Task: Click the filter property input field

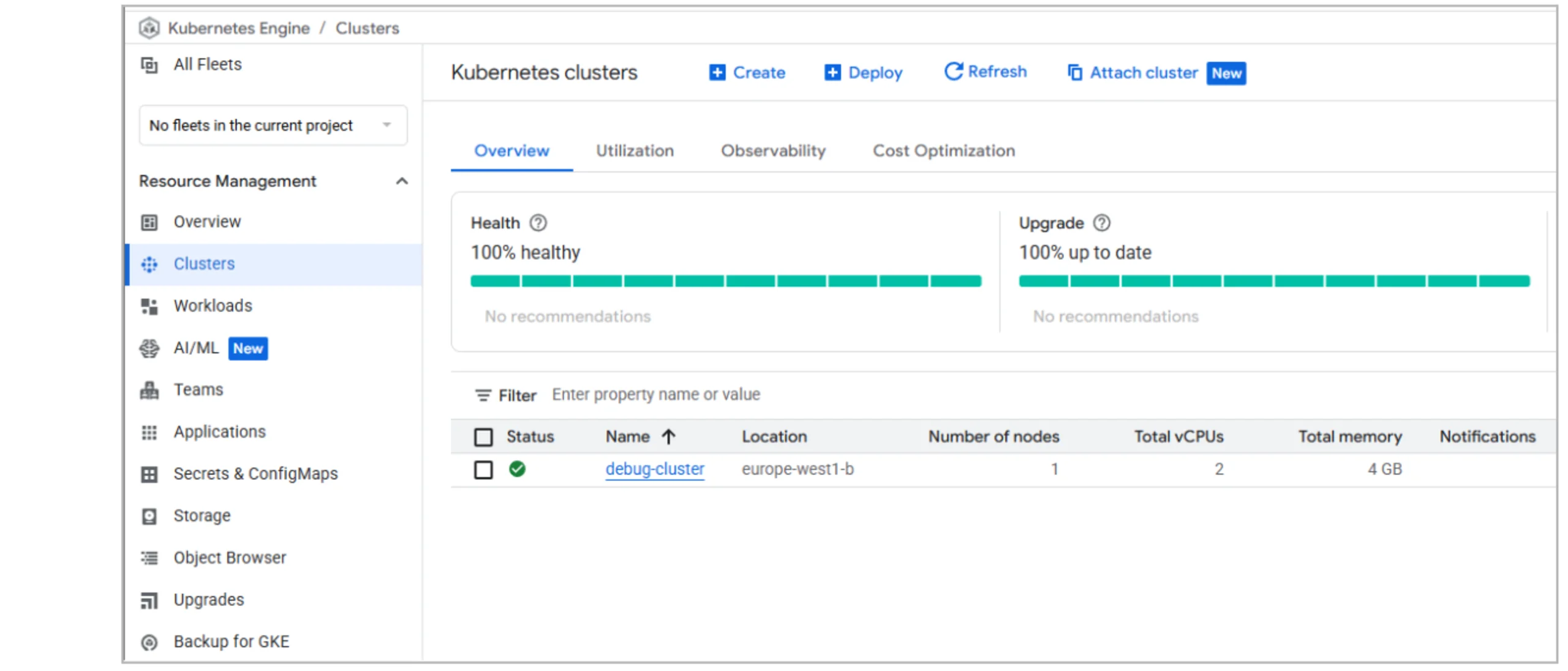Action: (655, 394)
